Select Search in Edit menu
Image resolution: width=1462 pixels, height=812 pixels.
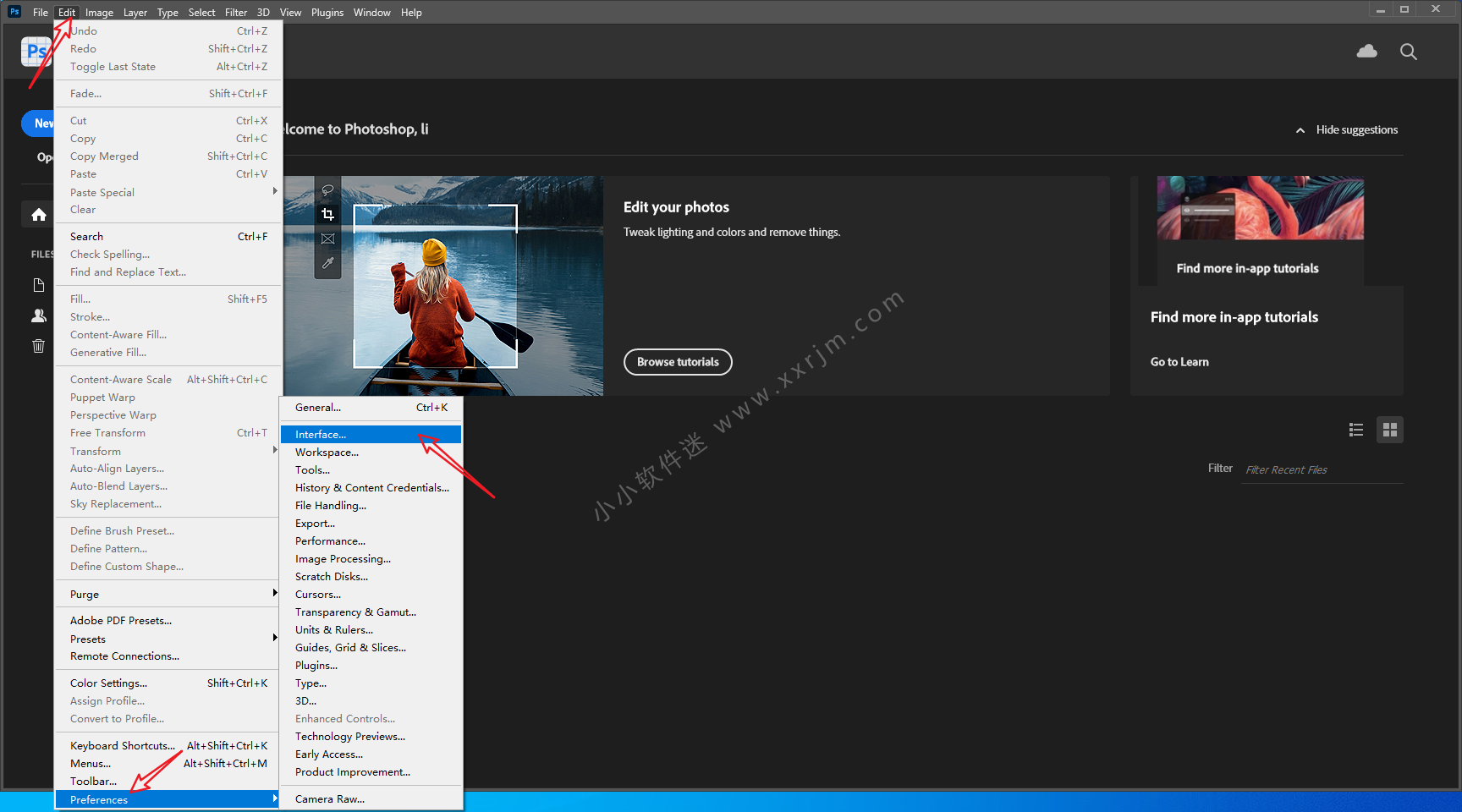tap(168, 236)
